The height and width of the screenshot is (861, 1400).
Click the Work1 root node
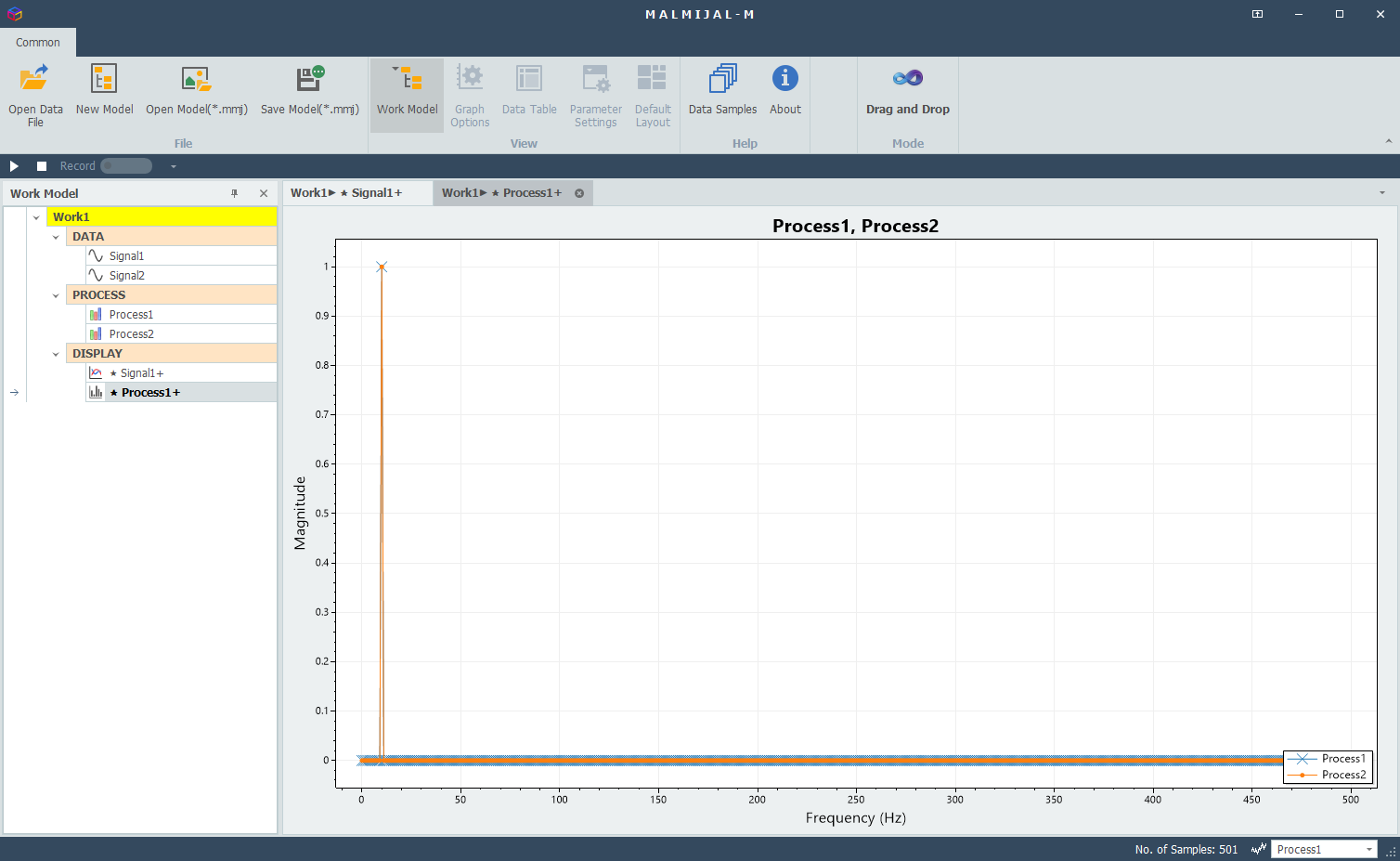click(x=162, y=217)
